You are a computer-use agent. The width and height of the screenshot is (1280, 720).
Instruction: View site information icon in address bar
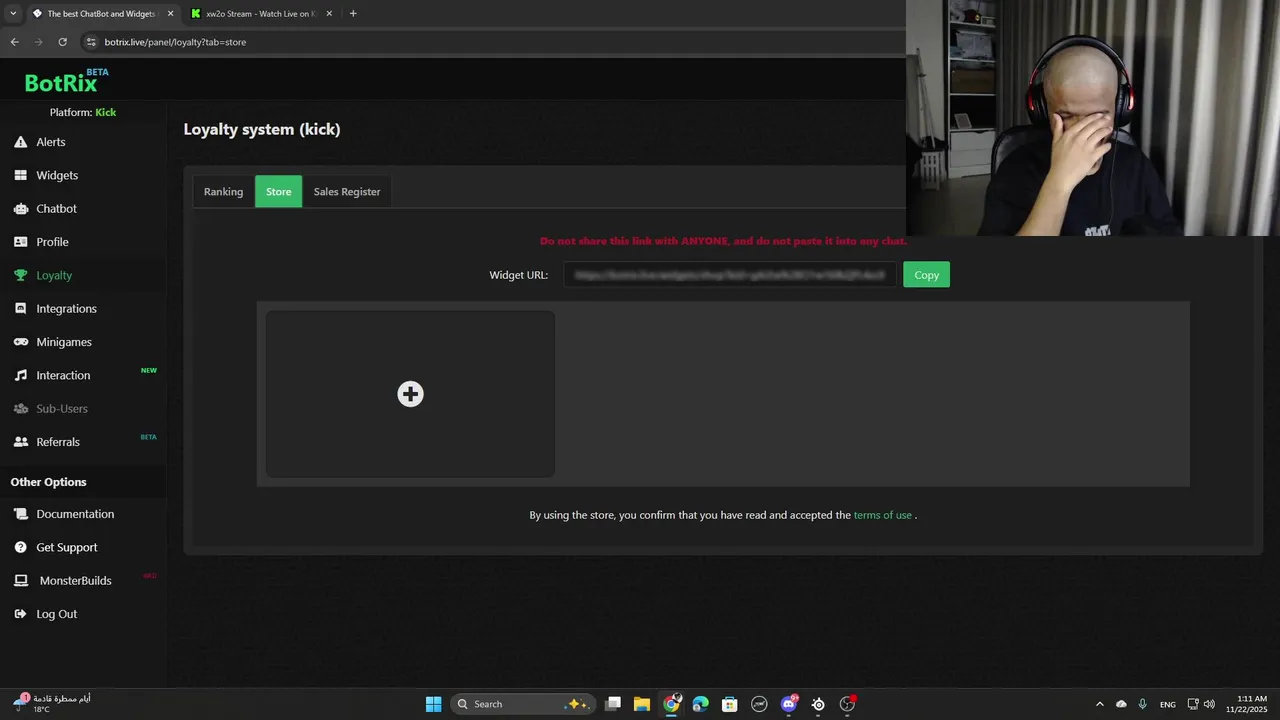pyautogui.click(x=91, y=42)
